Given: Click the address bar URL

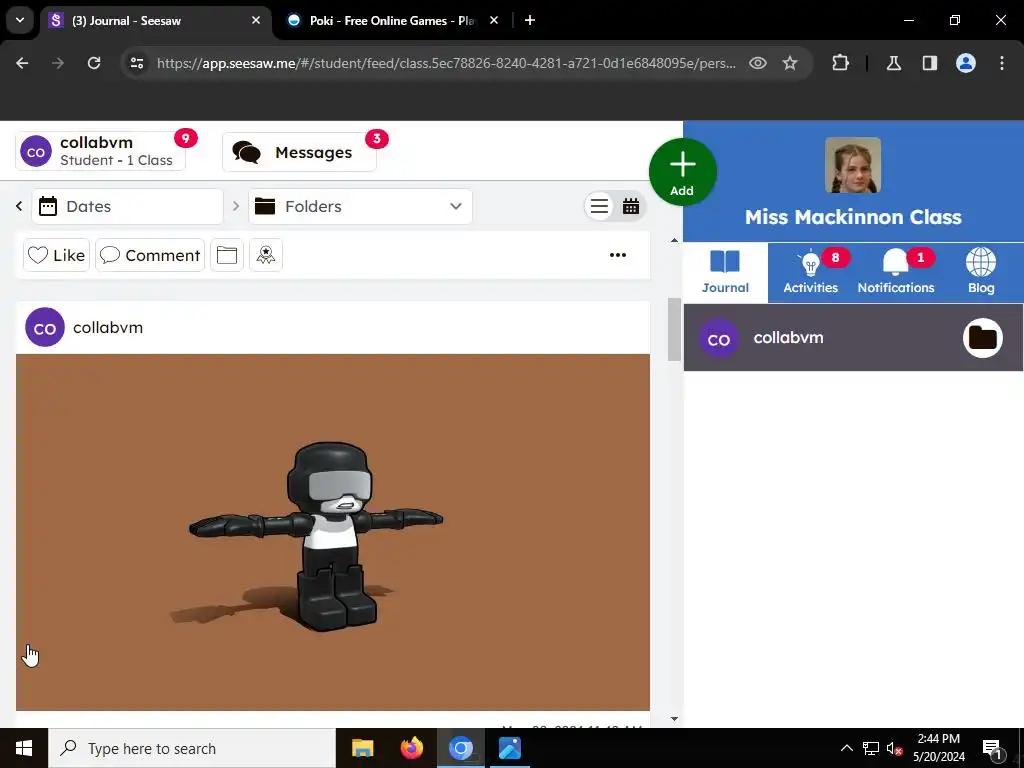Looking at the screenshot, I should 446,63.
